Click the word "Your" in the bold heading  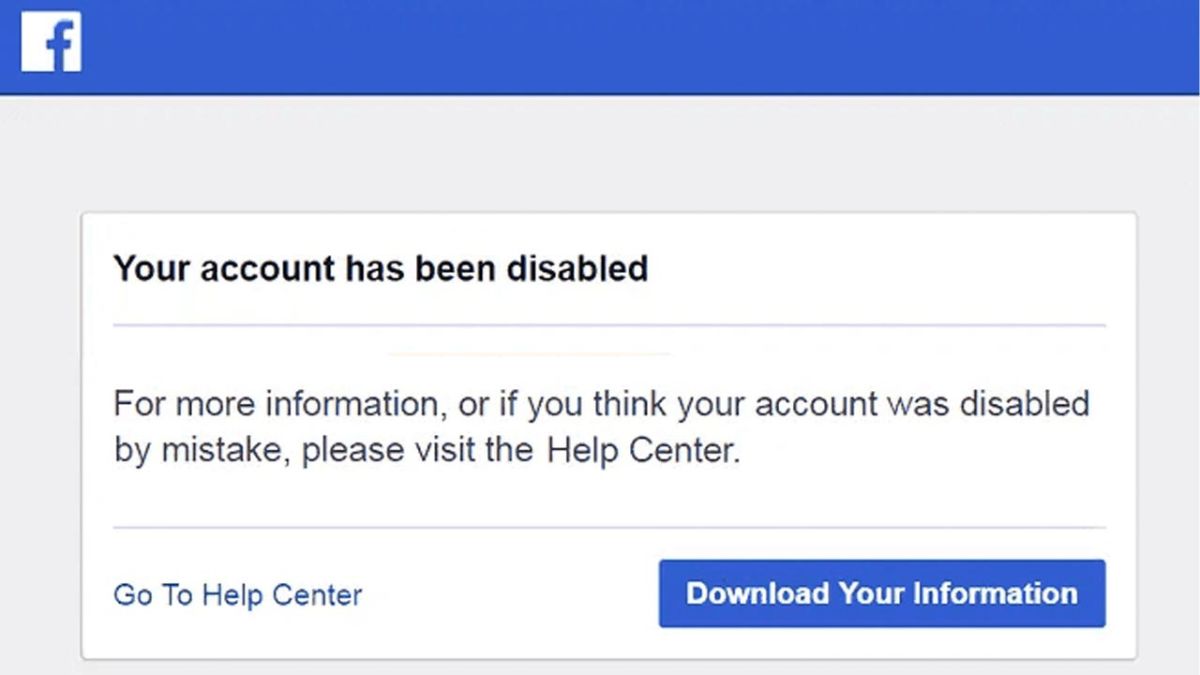(151, 268)
